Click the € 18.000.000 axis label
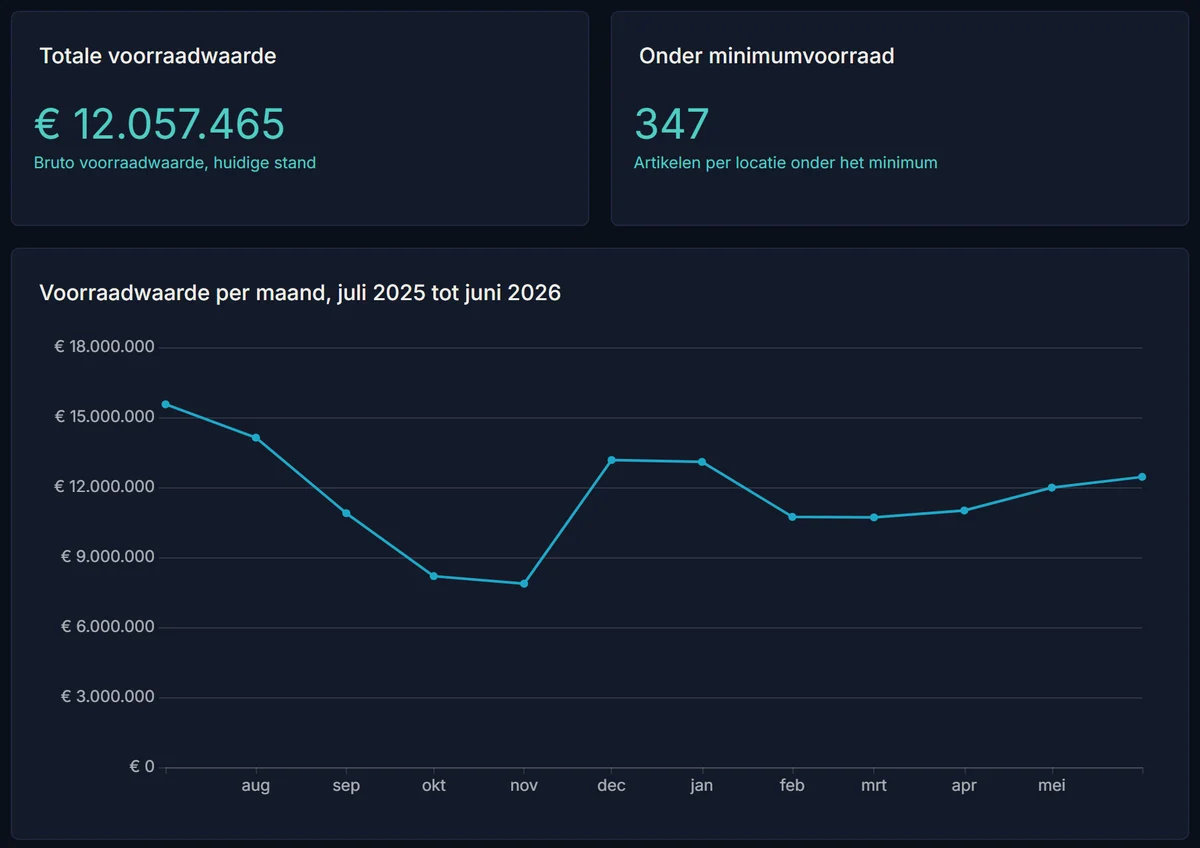1200x848 pixels. 105,347
